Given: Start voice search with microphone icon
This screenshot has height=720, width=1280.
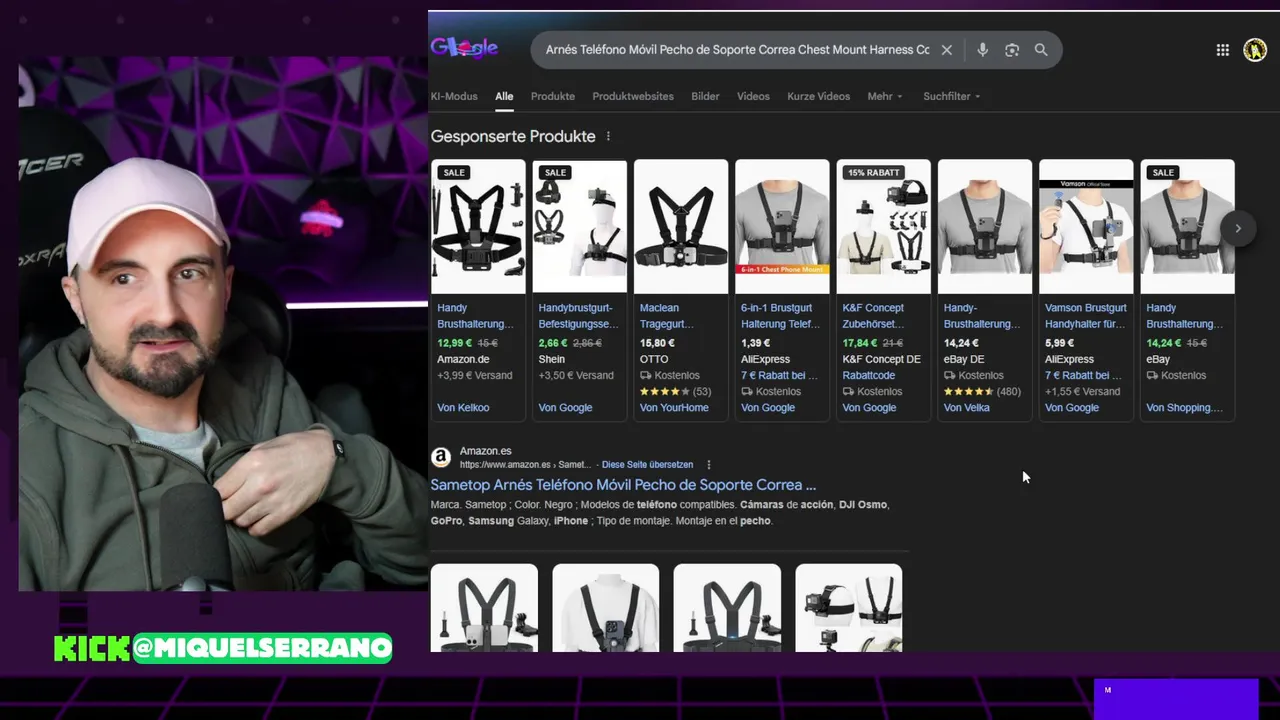Looking at the screenshot, I should click(x=982, y=50).
